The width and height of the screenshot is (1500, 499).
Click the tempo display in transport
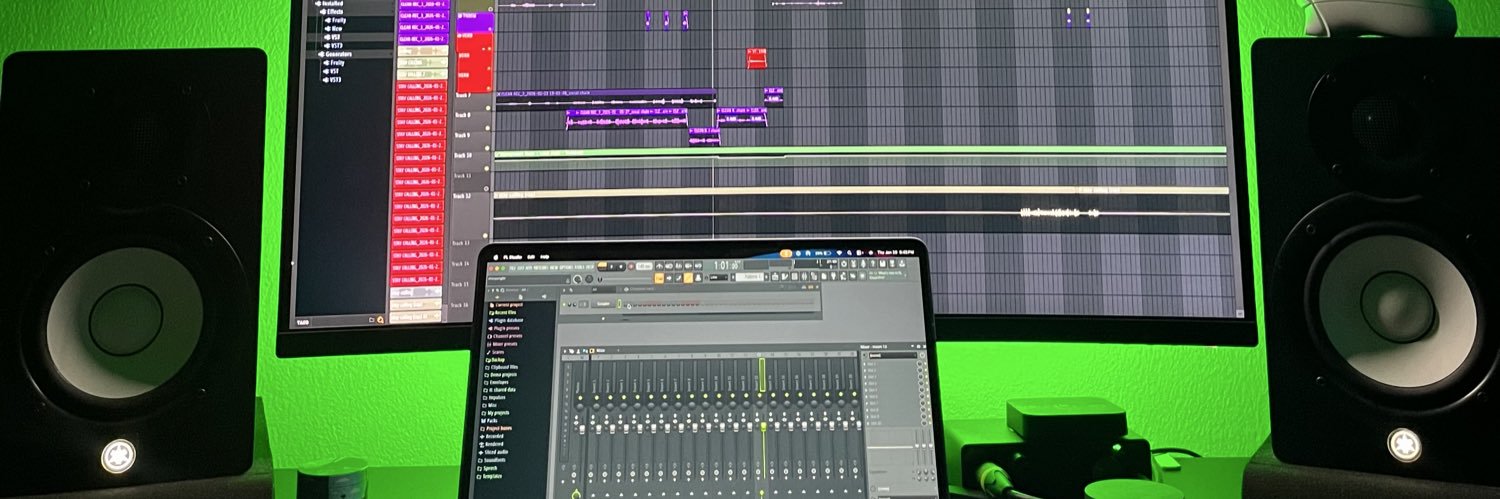point(644,267)
